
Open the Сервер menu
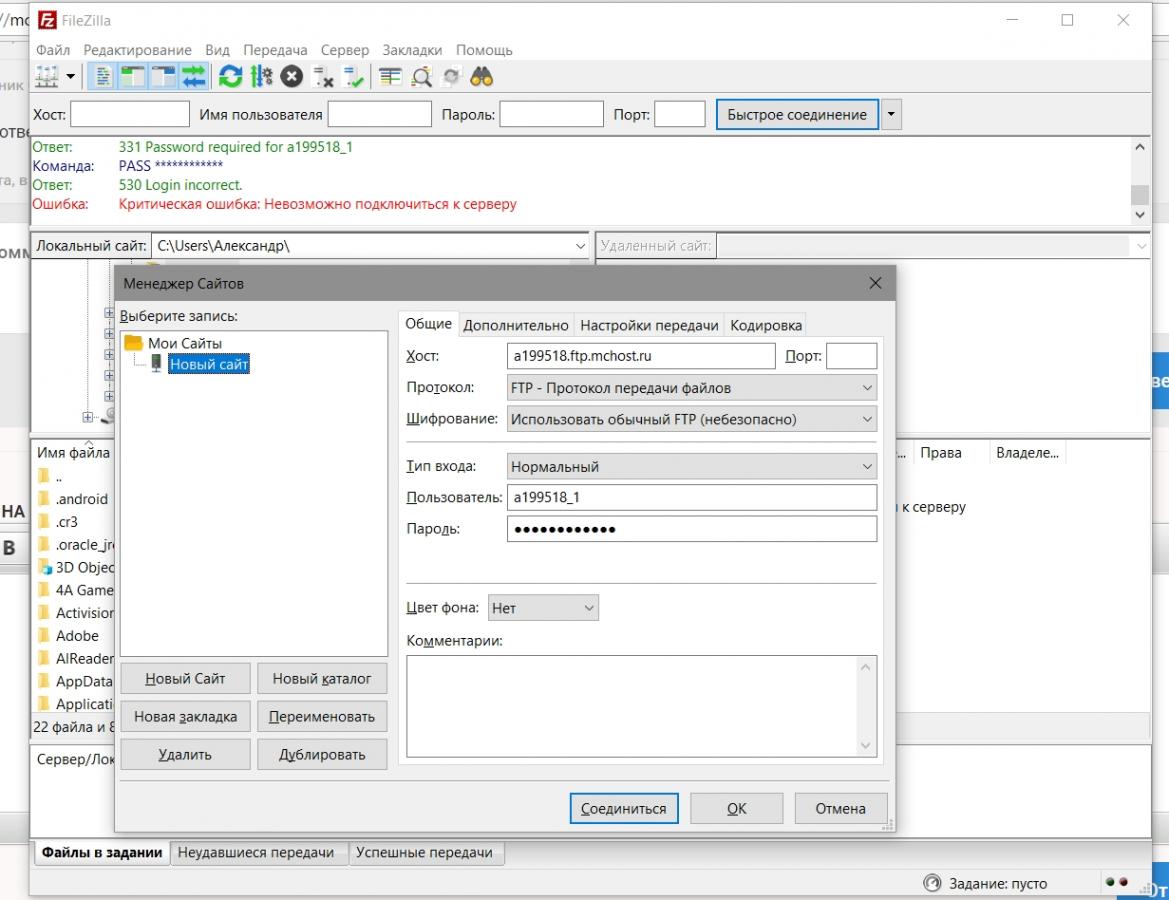(344, 50)
